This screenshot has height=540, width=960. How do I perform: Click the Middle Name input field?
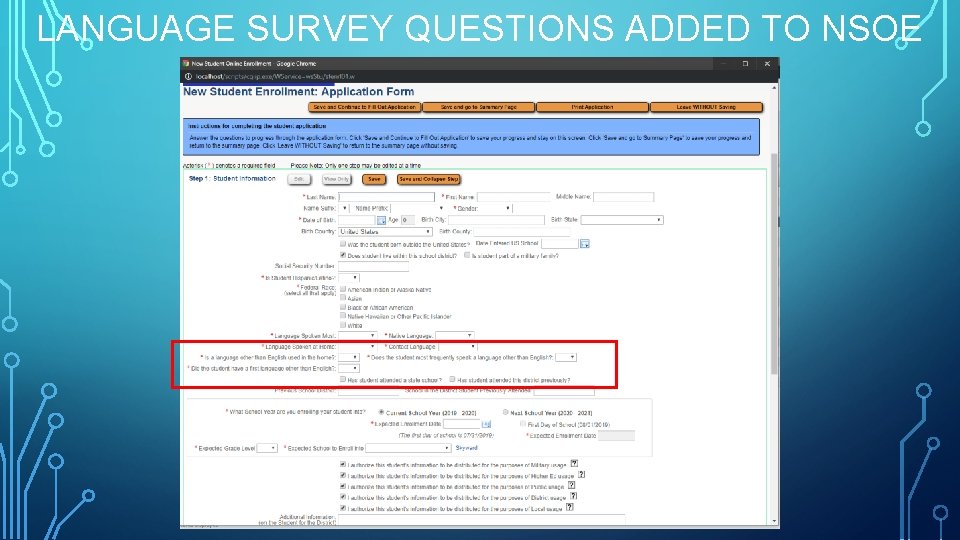(623, 197)
